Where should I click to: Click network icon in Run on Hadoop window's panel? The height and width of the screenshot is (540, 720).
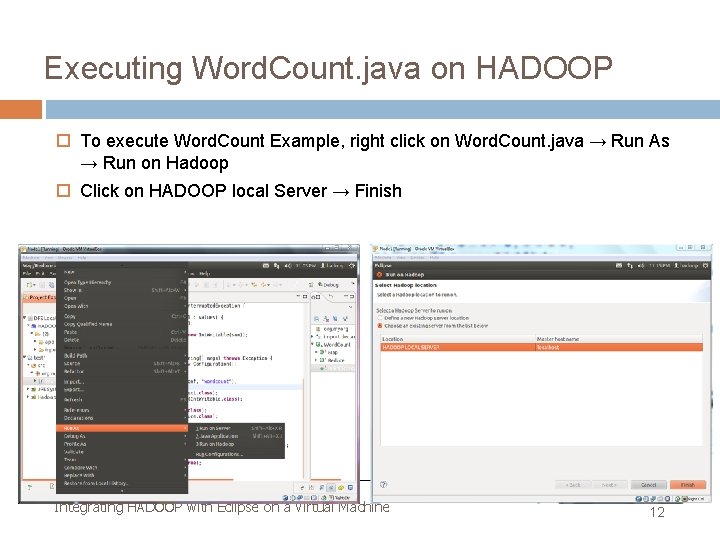[630, 265]
